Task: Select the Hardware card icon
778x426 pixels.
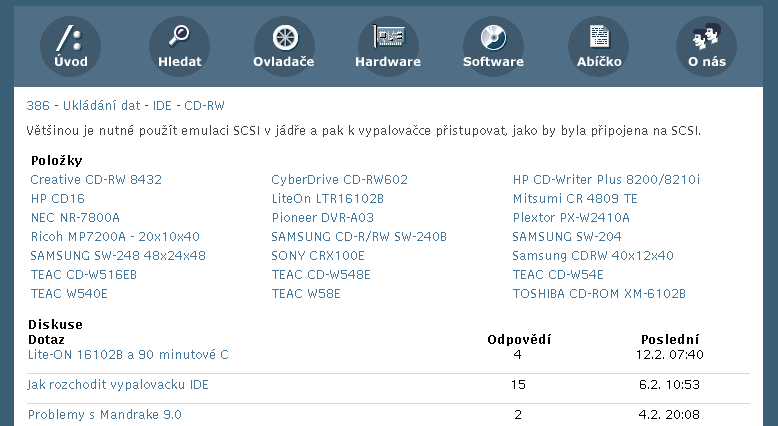Action: click(x=388, y=46)
